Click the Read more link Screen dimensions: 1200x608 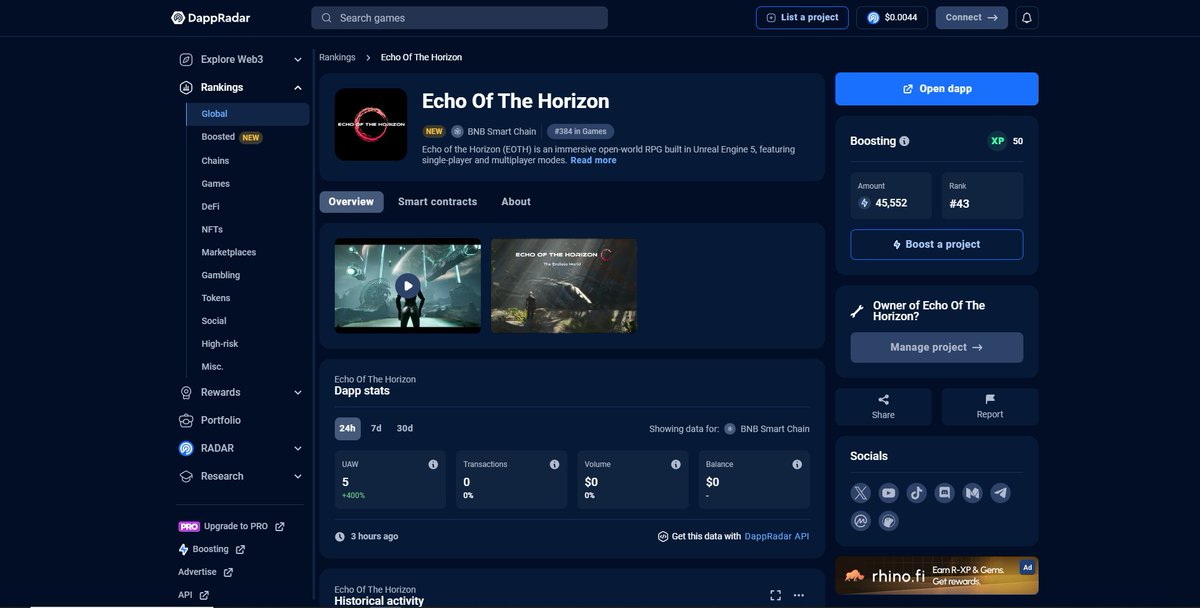[594, 160]
